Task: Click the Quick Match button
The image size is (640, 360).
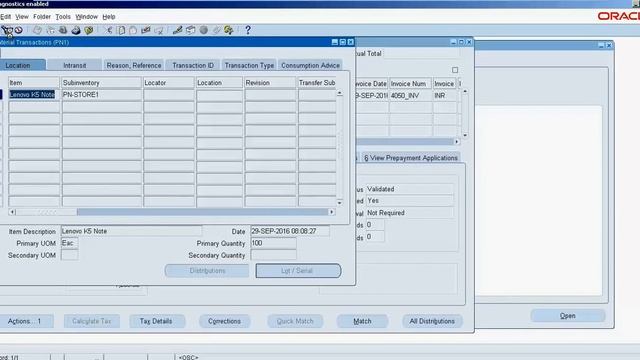Action: (x=295, y=321)
